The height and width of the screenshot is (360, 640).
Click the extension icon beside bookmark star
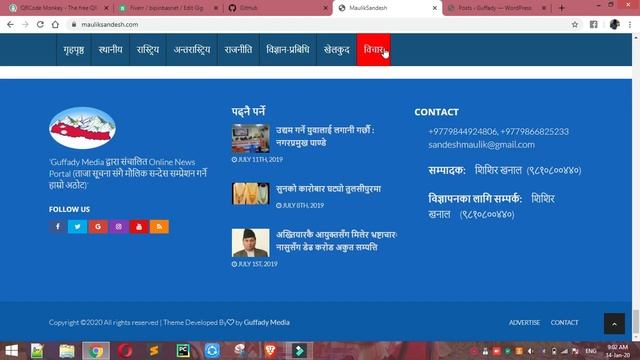593,24
